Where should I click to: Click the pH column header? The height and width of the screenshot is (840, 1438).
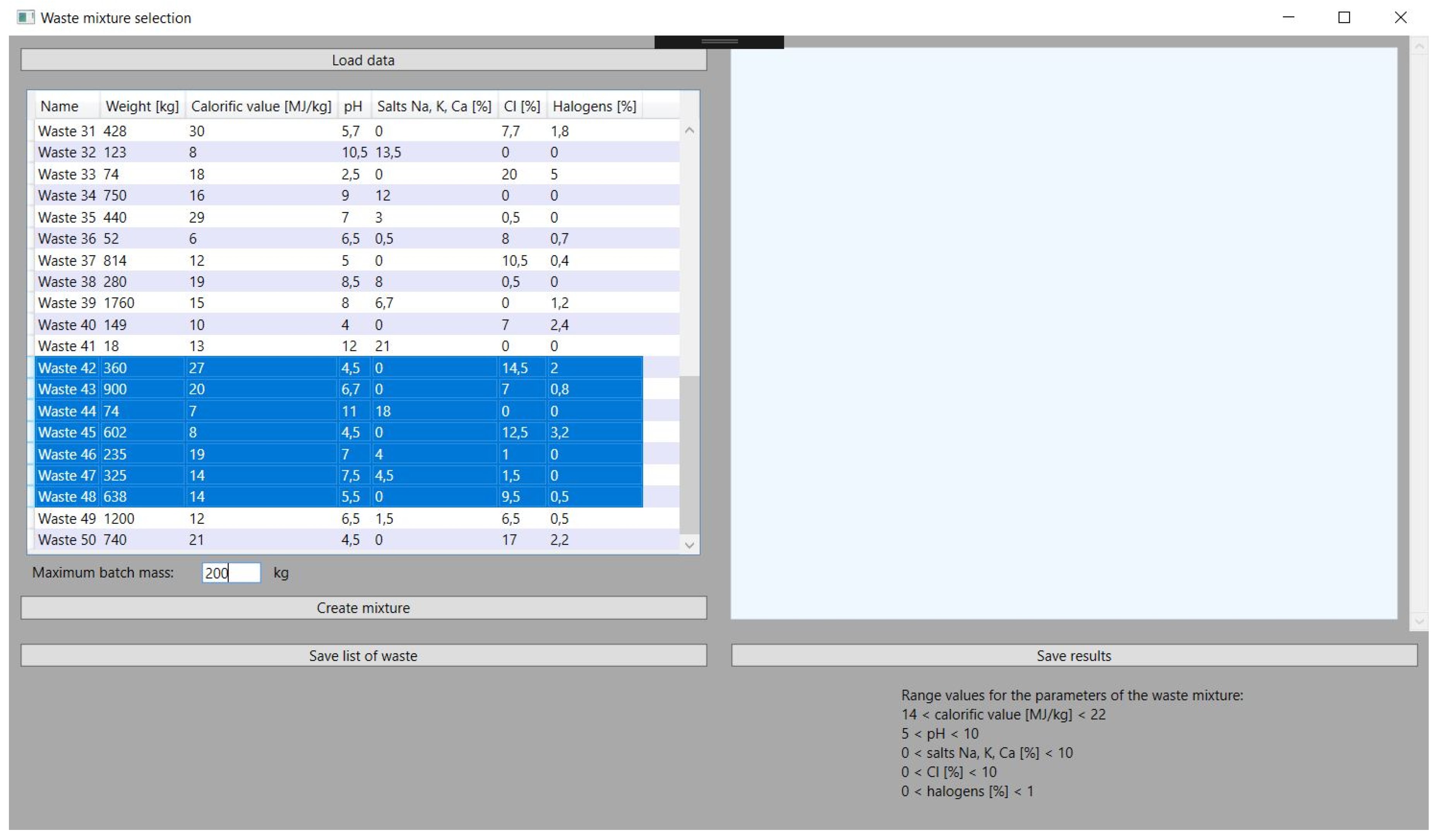pyautogui.click(x=353, y=106)
